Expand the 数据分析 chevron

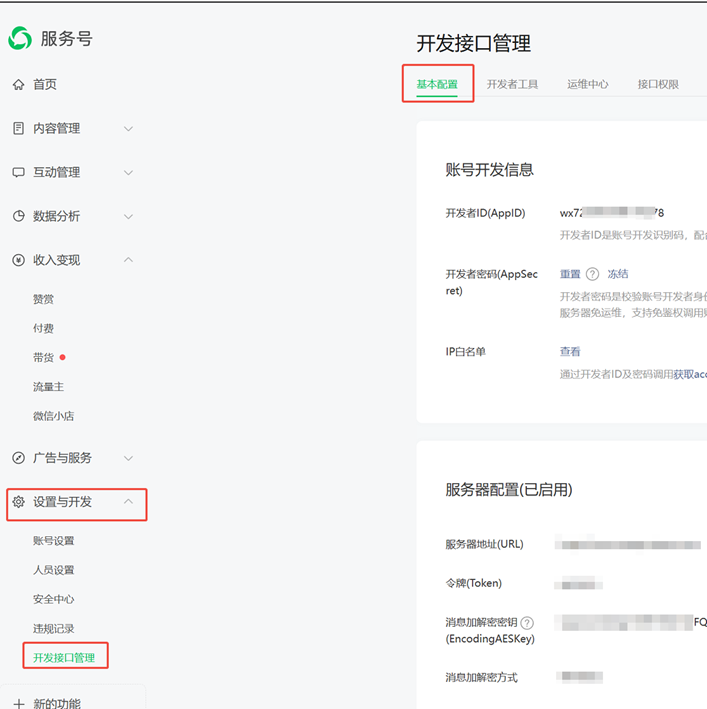[x=128, y=217]
